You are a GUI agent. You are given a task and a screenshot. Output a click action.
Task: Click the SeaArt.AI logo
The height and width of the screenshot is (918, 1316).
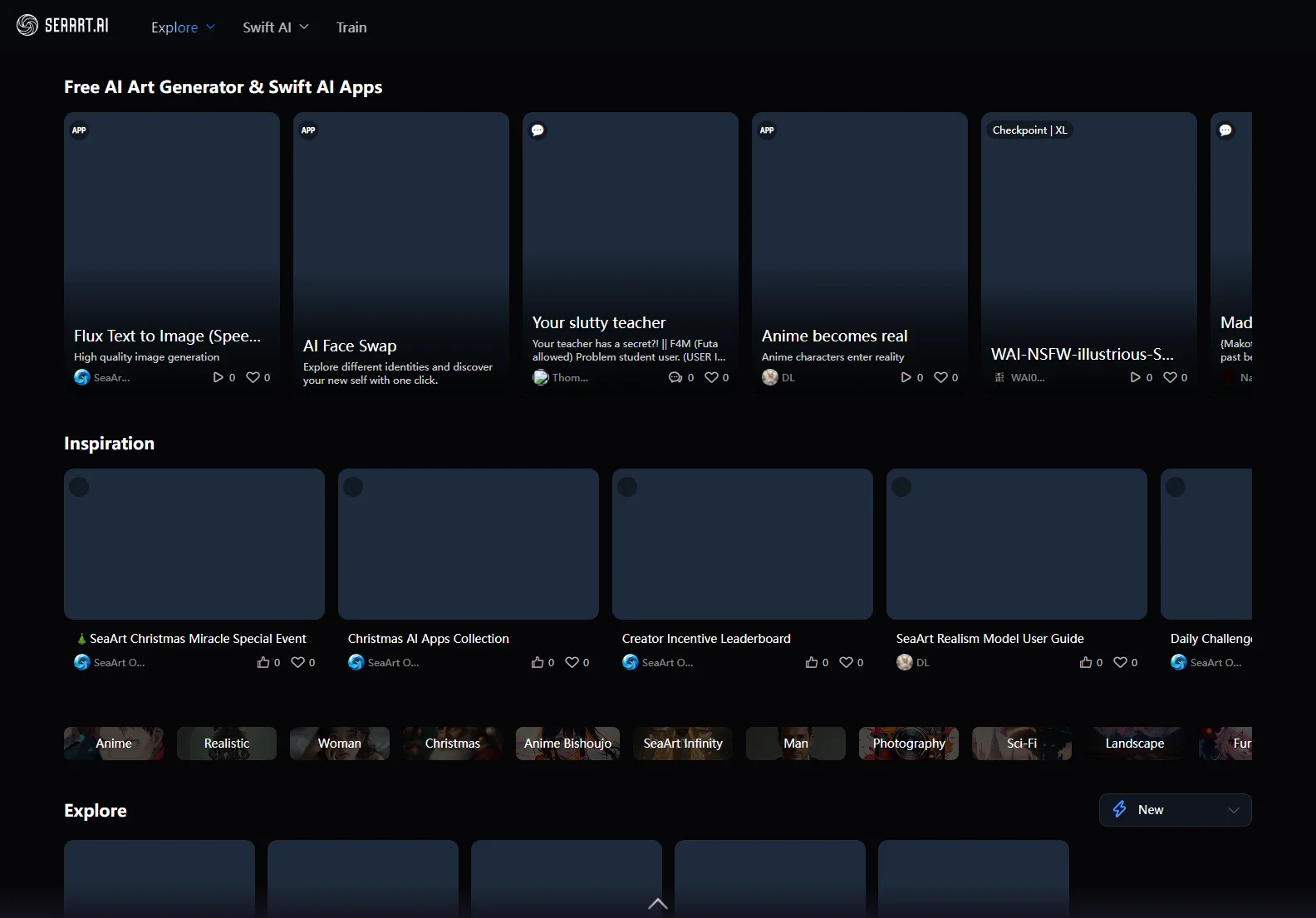click(62, 26)
